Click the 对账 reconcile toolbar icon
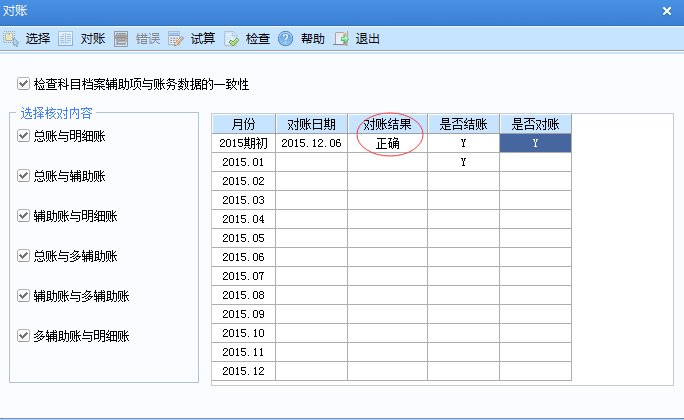 pyautogui.click(x=66, y=39)
